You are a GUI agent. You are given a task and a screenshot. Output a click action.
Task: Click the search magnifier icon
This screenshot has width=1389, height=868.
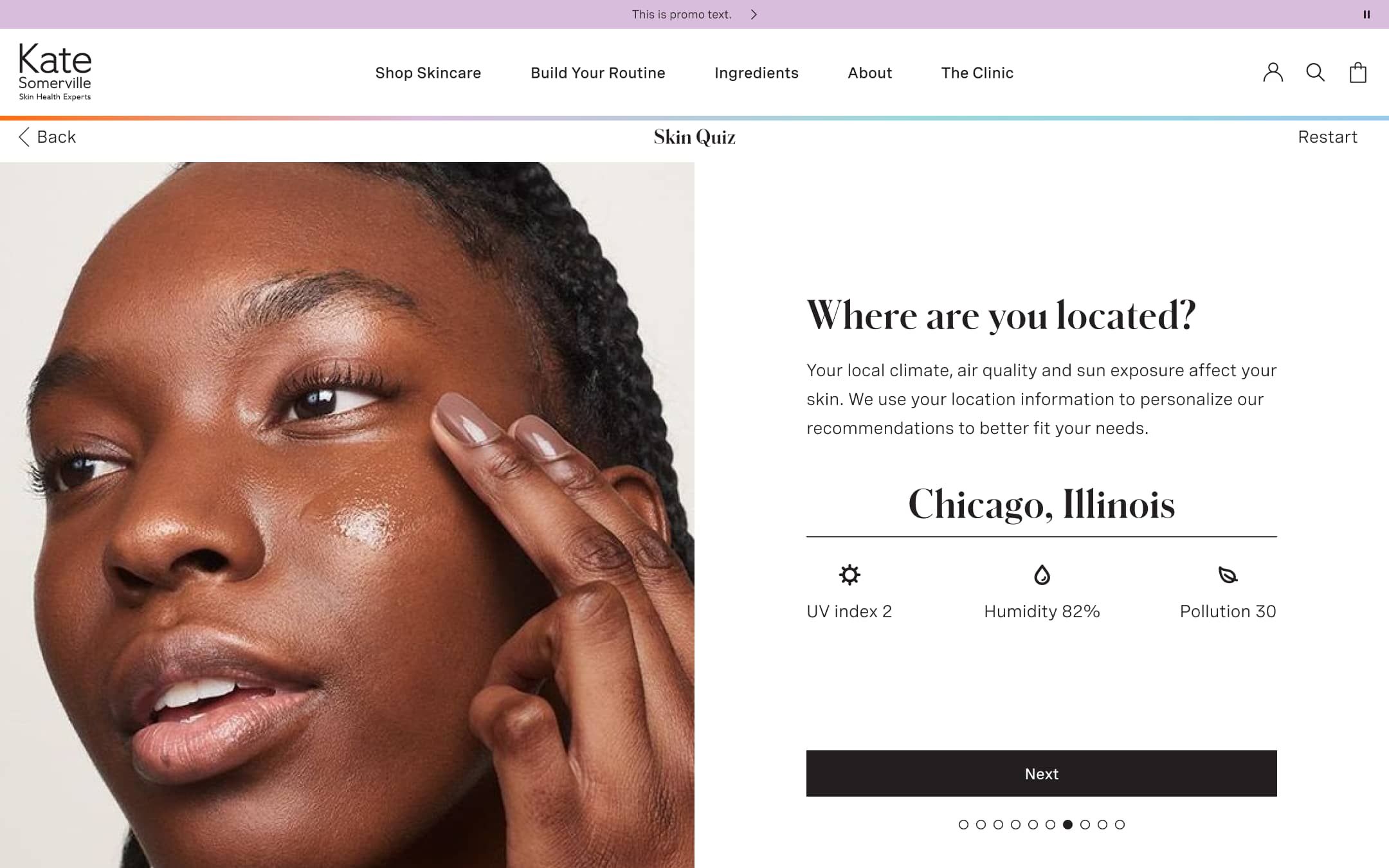tap(1315, 73)
